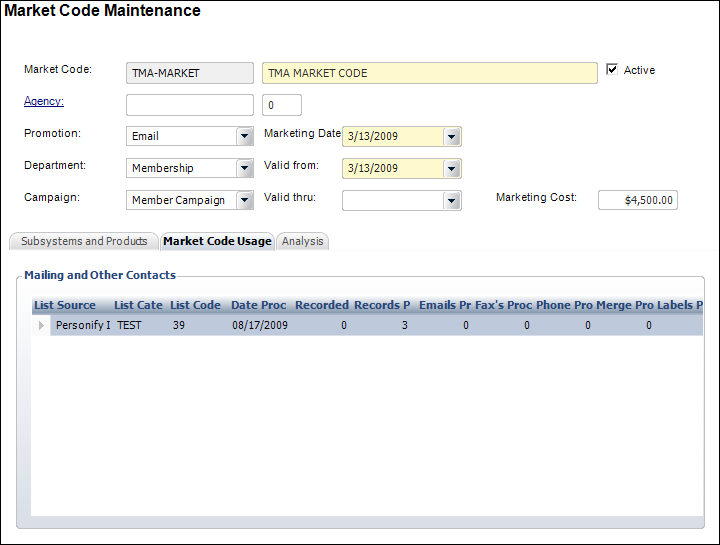This screenshot has height=545, width=720.
Task: Sort by Fax's Proc column header
Action: [504, 305]
